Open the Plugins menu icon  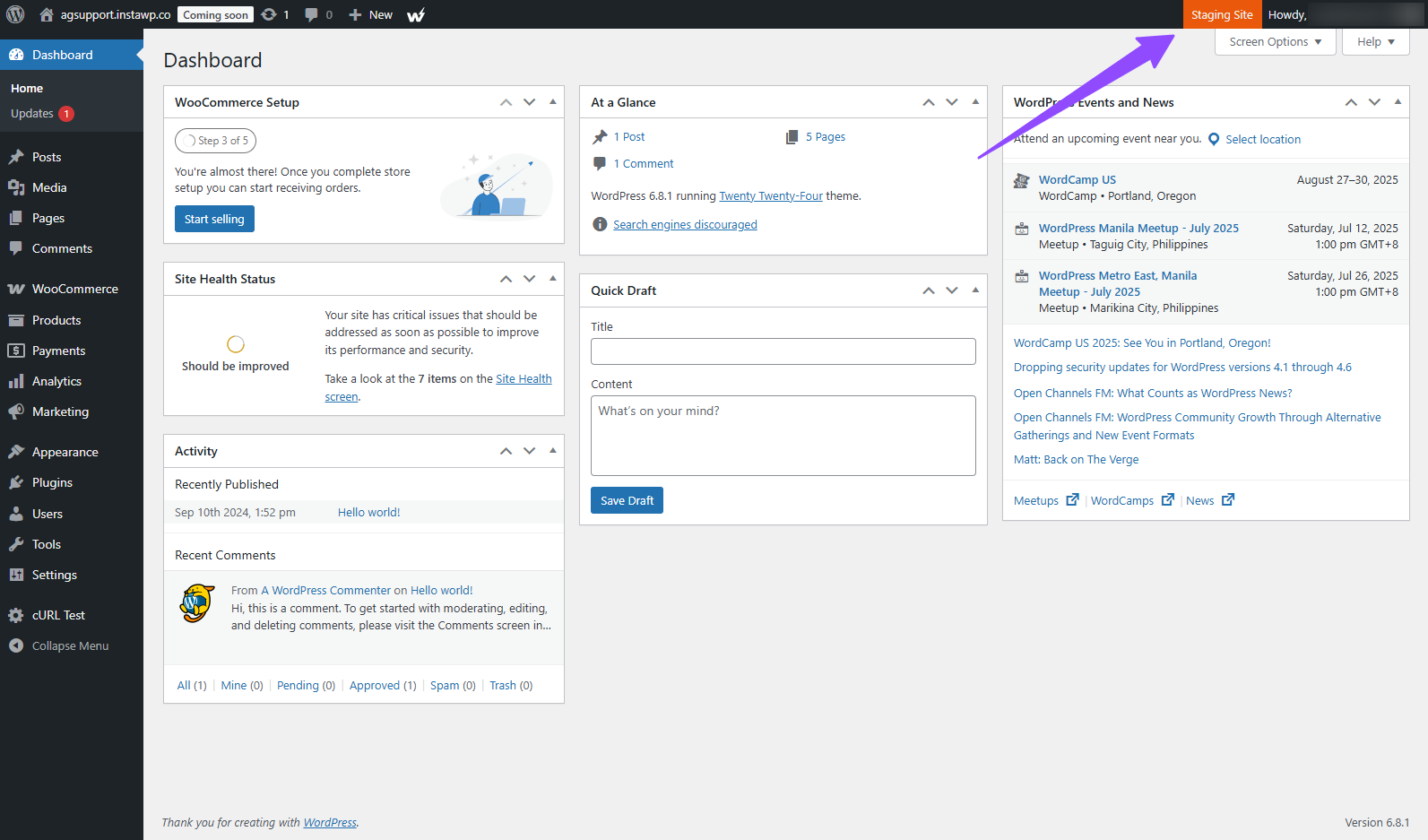coord(16,482)
